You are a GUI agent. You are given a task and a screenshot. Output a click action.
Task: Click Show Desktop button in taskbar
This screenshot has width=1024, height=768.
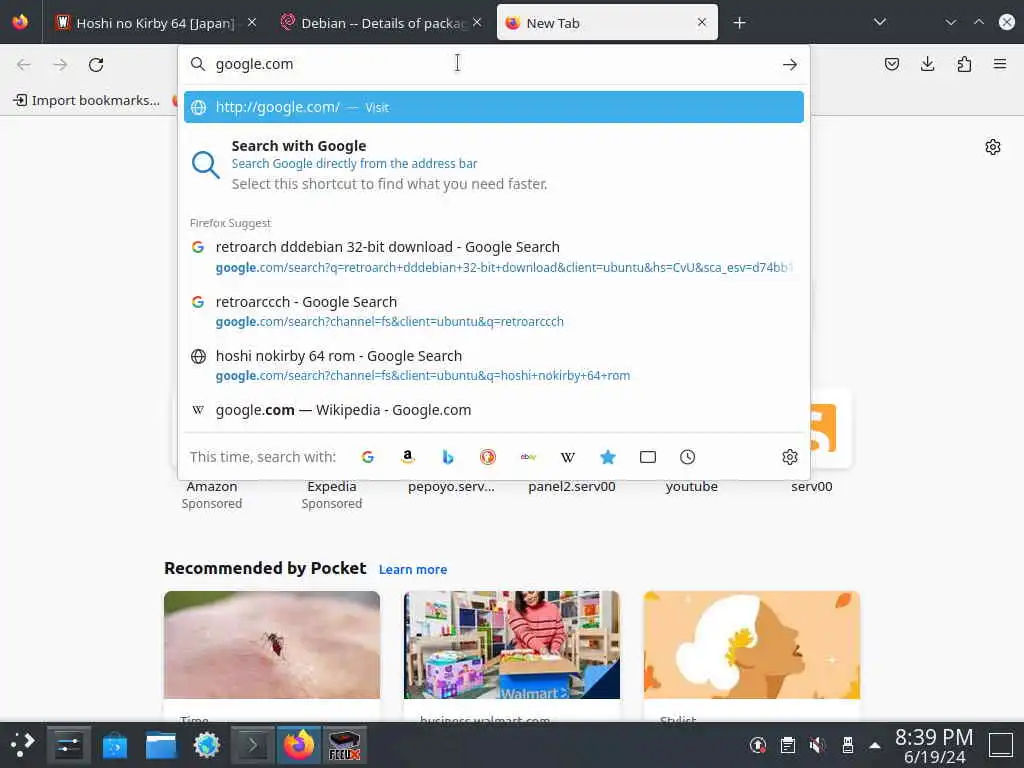1000,744
